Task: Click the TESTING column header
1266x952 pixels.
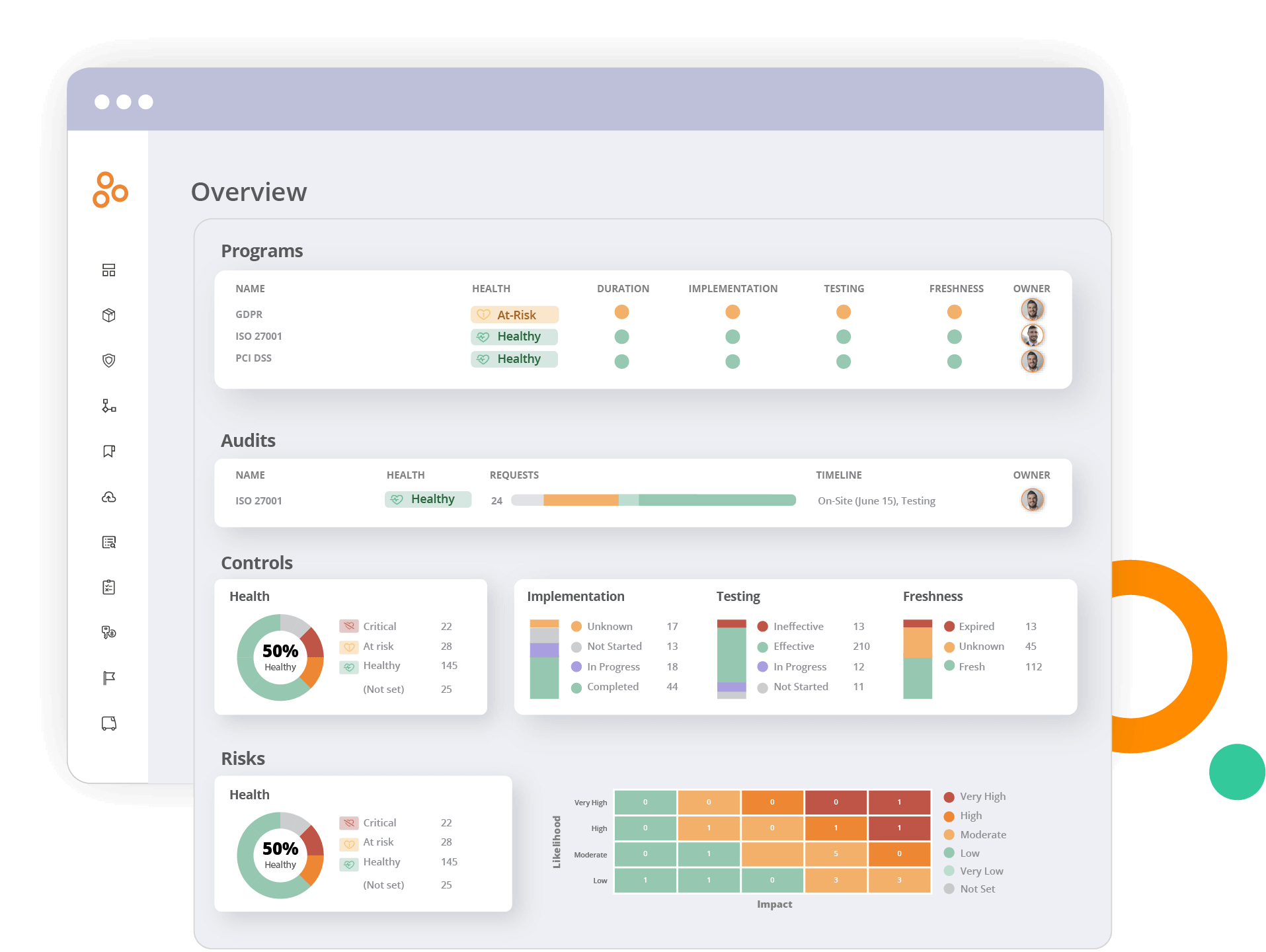Action: click(x=844, y=289)
